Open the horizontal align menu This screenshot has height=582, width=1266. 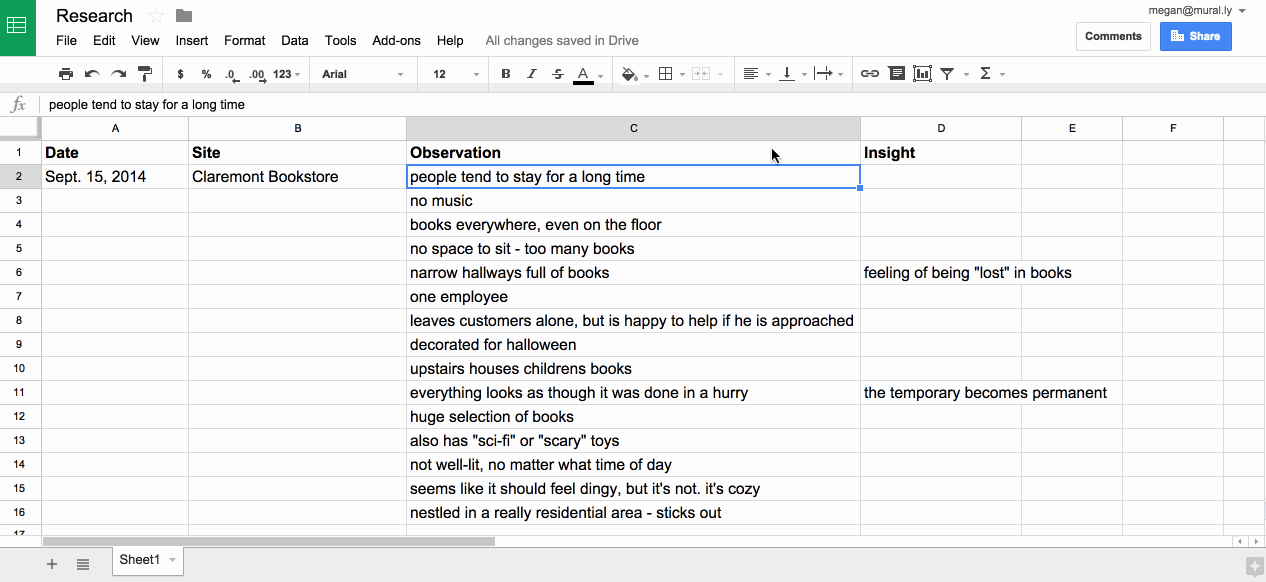pos(751,74)
